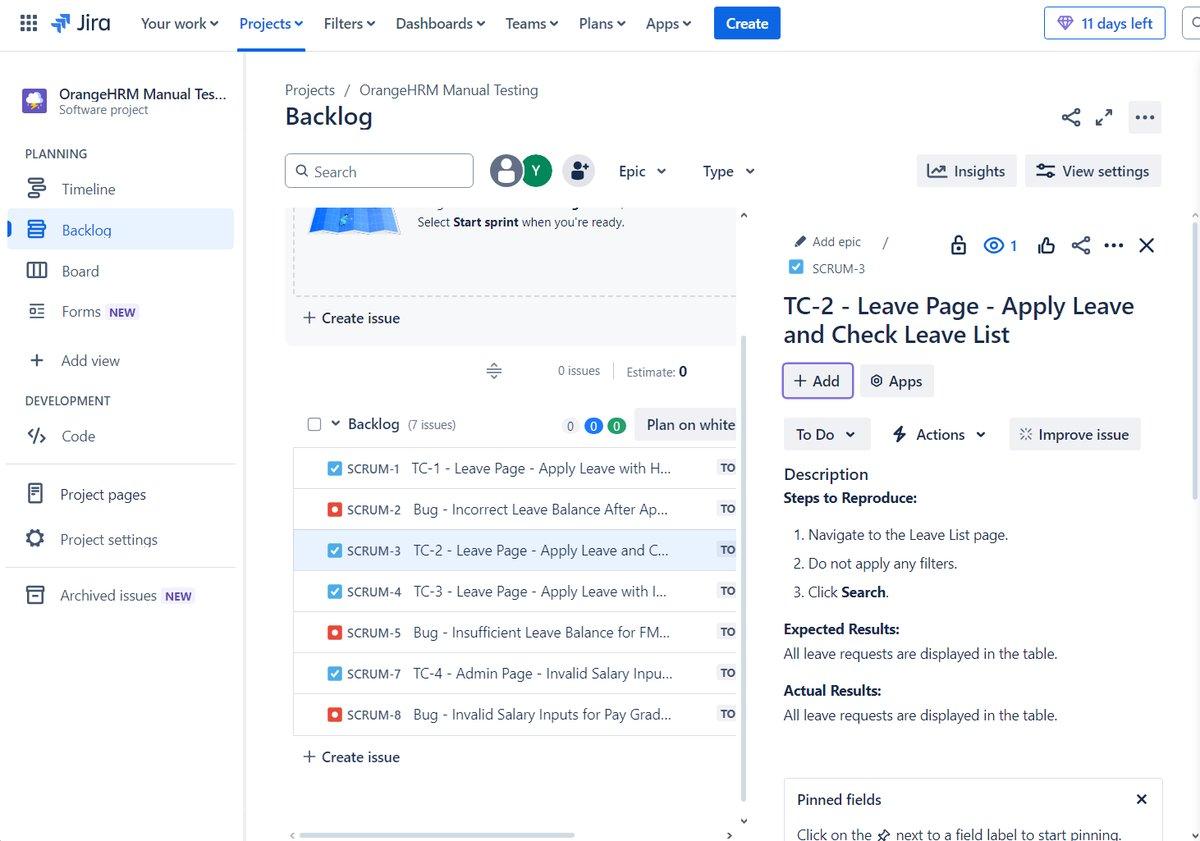Screen dimensions: 1200x841
Task: Click the OrangeHRM project avatar icon
Action: coord(35,101)
